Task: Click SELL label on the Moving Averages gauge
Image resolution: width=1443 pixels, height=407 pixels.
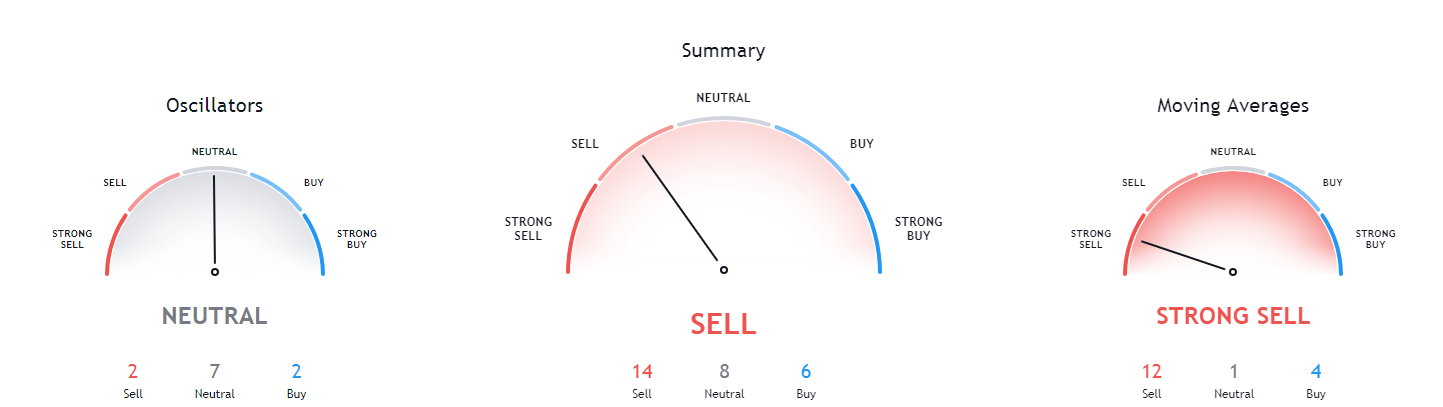Action: coord(1134,183)
